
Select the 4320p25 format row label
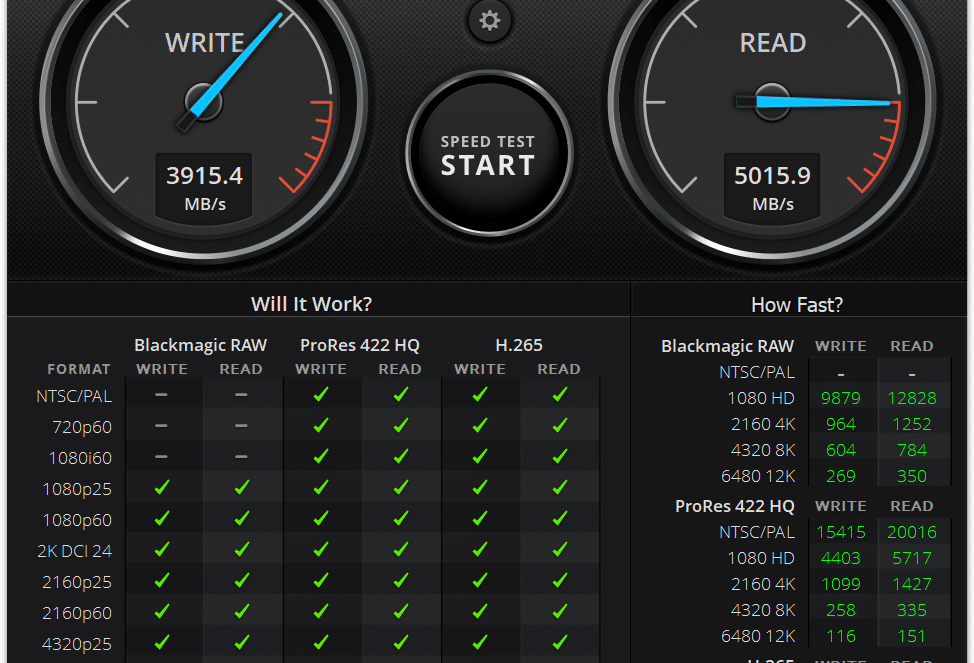(x=77, y=644)
